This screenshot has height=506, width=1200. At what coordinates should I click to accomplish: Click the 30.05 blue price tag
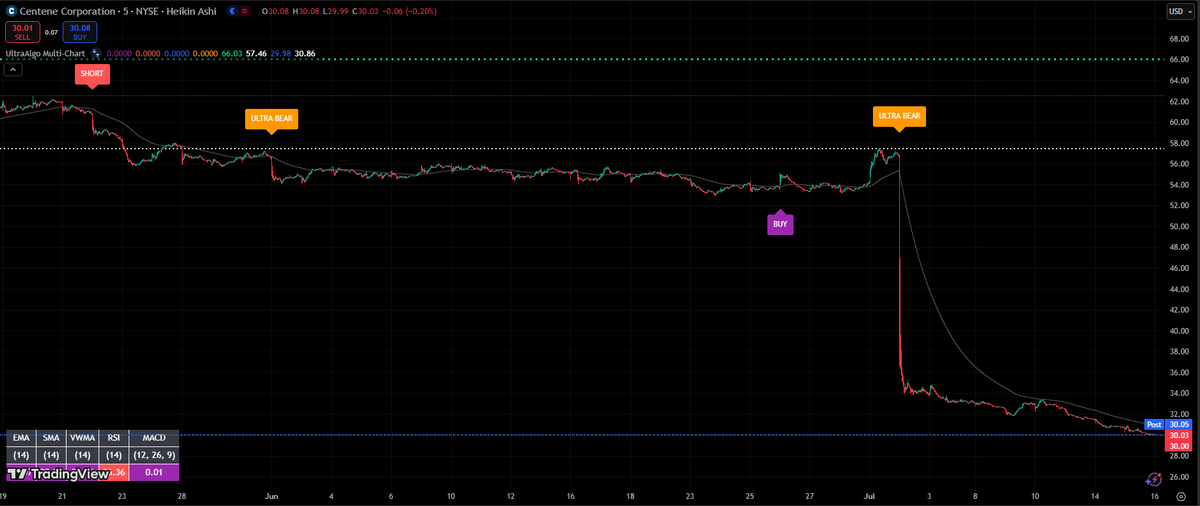(x=1178, y=424)
